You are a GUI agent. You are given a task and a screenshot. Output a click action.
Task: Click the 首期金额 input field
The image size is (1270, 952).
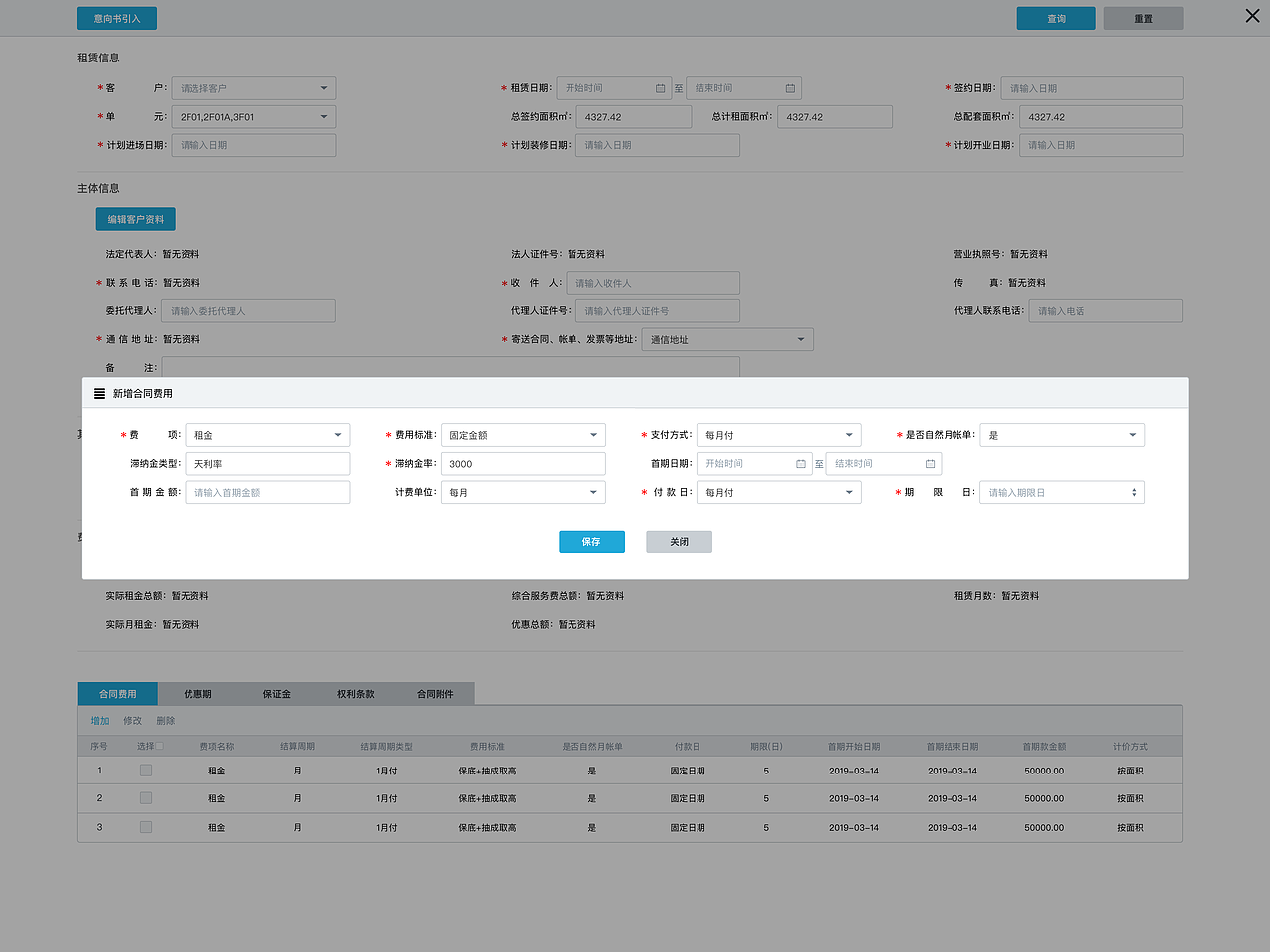268,492
